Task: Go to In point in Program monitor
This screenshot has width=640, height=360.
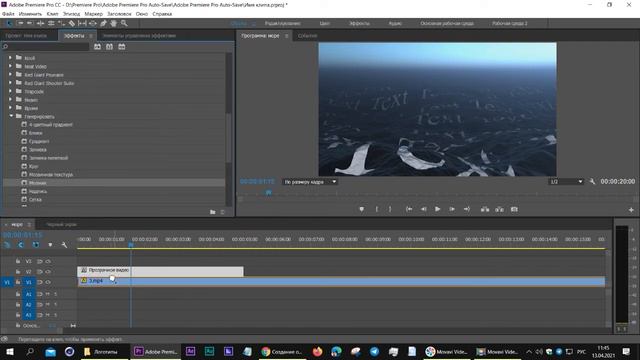Action: [409, 209]
